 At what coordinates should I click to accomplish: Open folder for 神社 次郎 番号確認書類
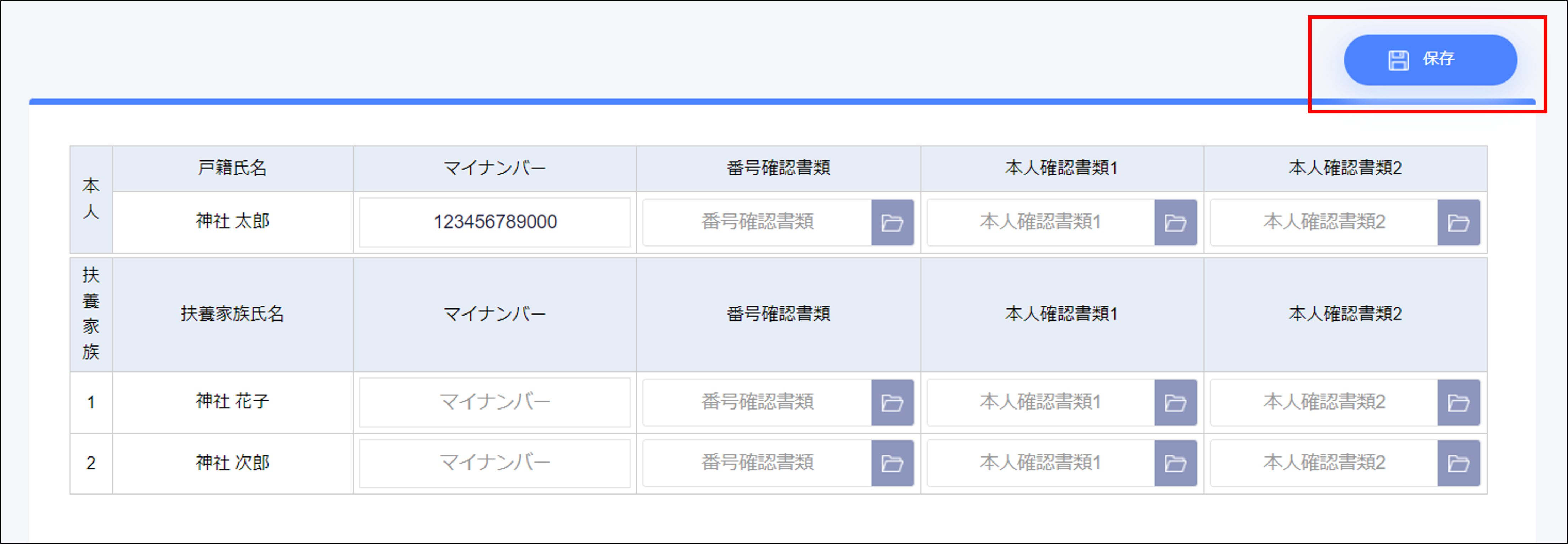click(892, 464)
